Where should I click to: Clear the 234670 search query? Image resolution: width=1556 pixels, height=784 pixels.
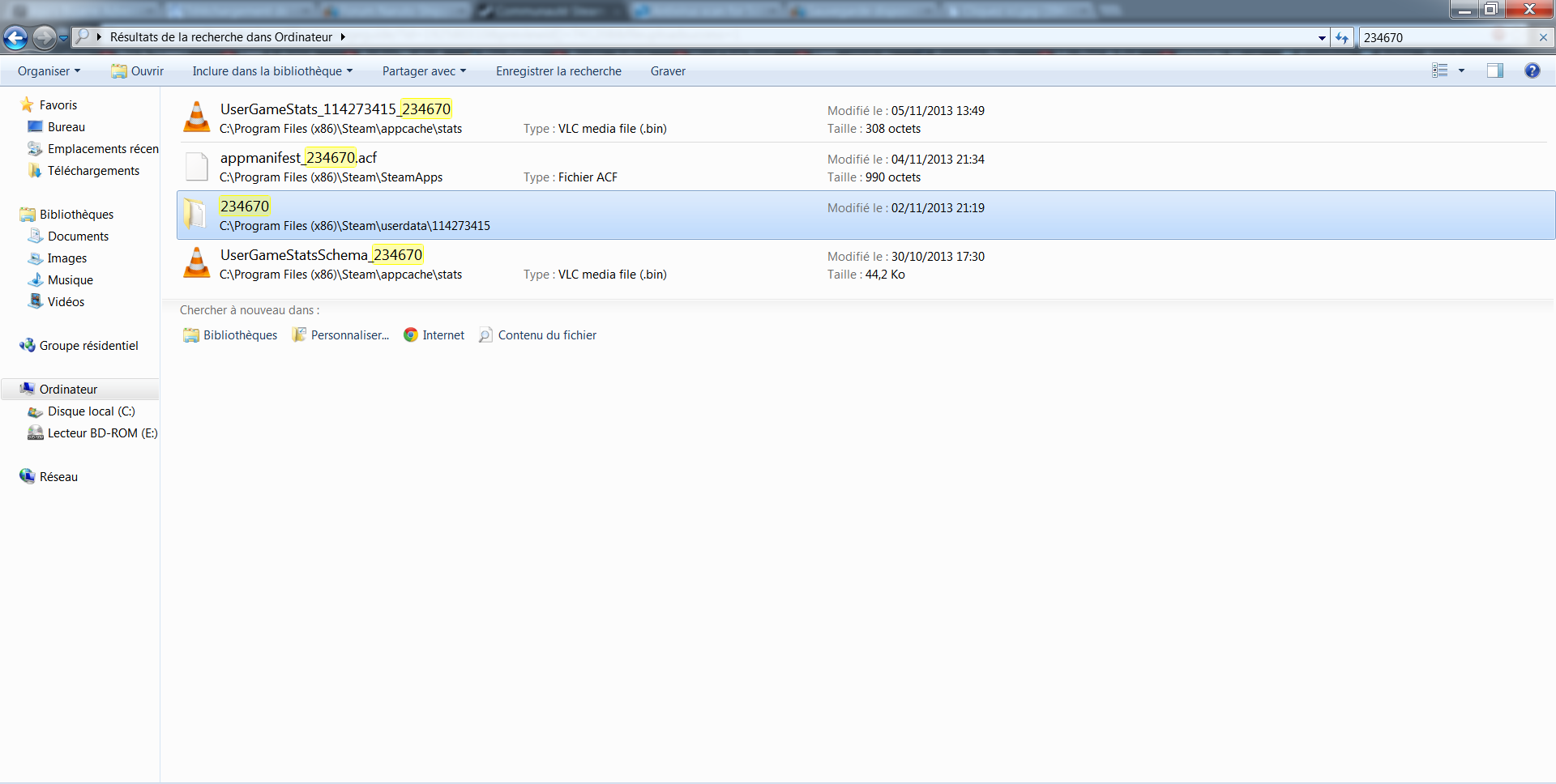[1543, 37]
